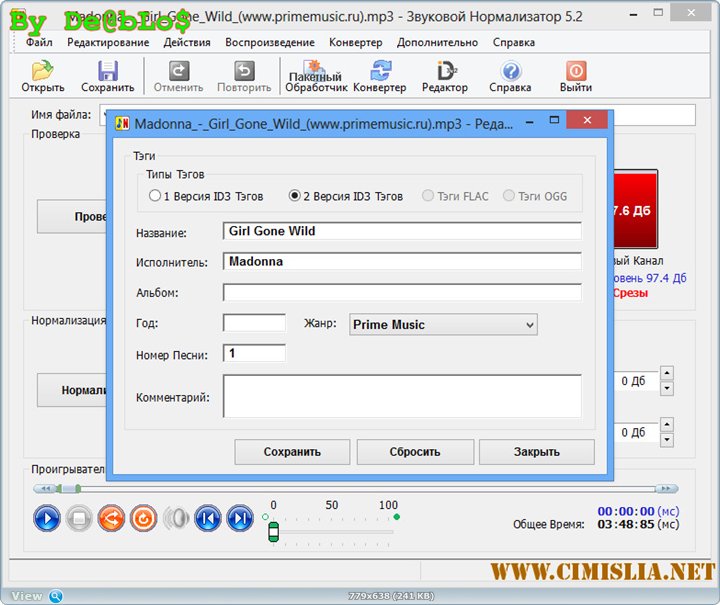Image resolution: width=720 pixels, height=605 pixels.
Task: Click the Альбом text input field
Action: pos(402,293)
